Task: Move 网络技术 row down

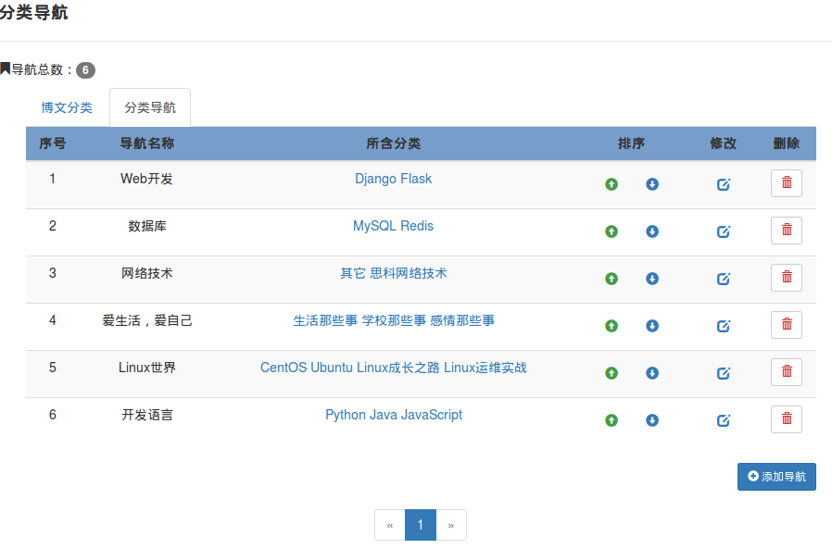Action: click(x=652, y=278)
